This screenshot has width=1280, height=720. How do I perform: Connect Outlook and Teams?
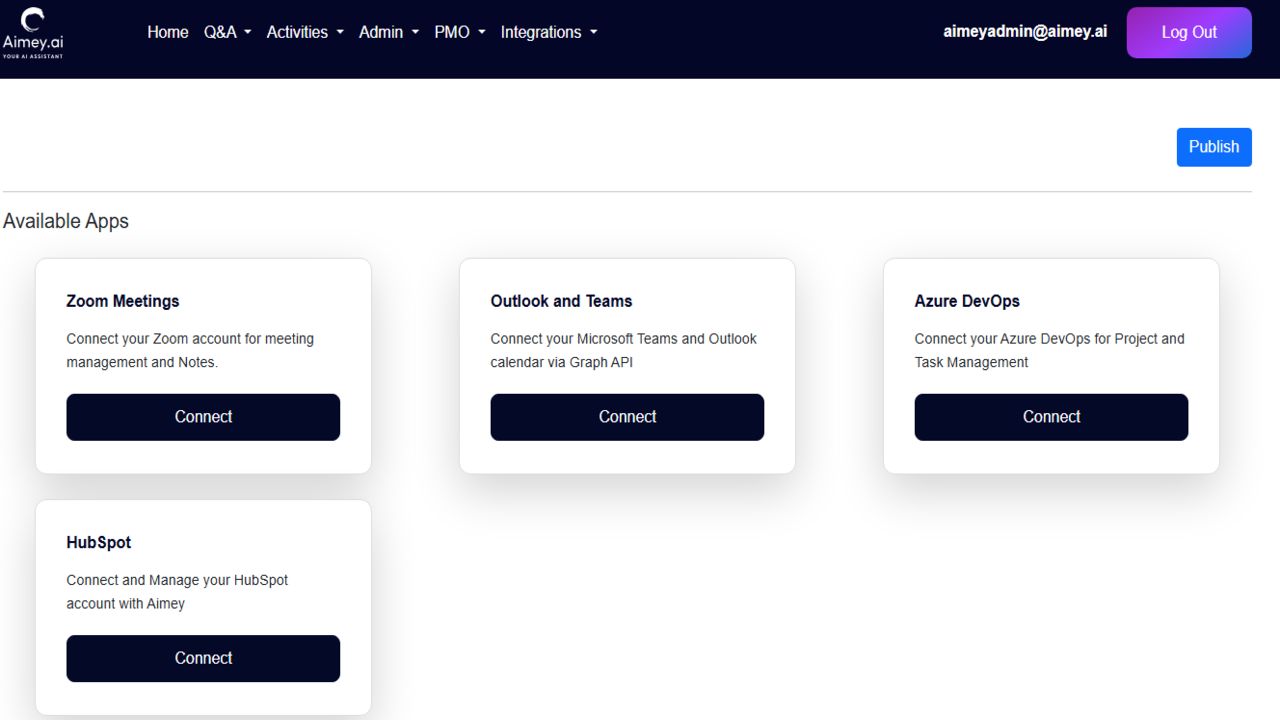tap(627, 417)
